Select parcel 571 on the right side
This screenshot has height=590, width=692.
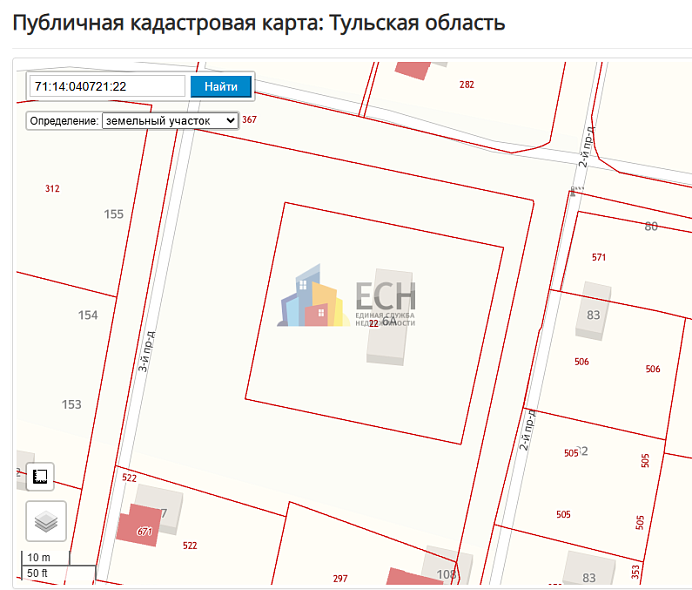[x=598, y=257]
